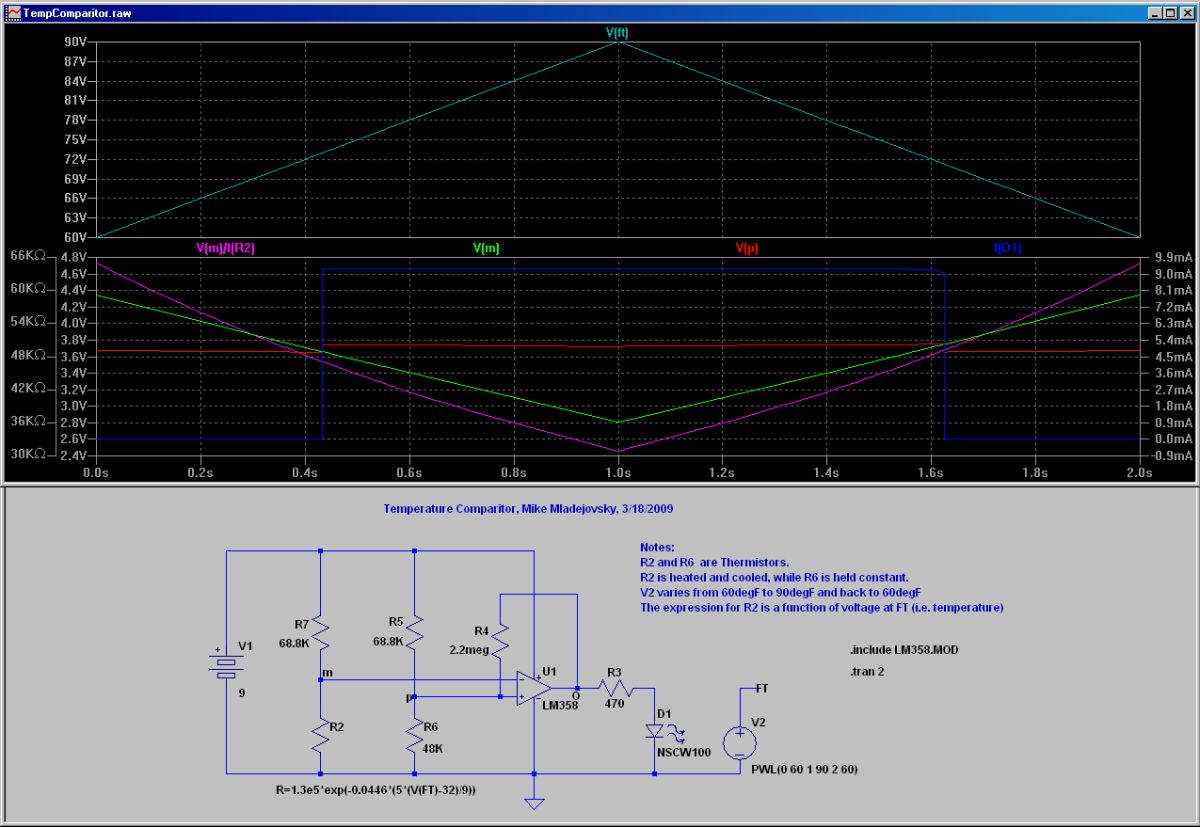
Task: Select the V(m)/I(R2) trace label
Action: 226,247
